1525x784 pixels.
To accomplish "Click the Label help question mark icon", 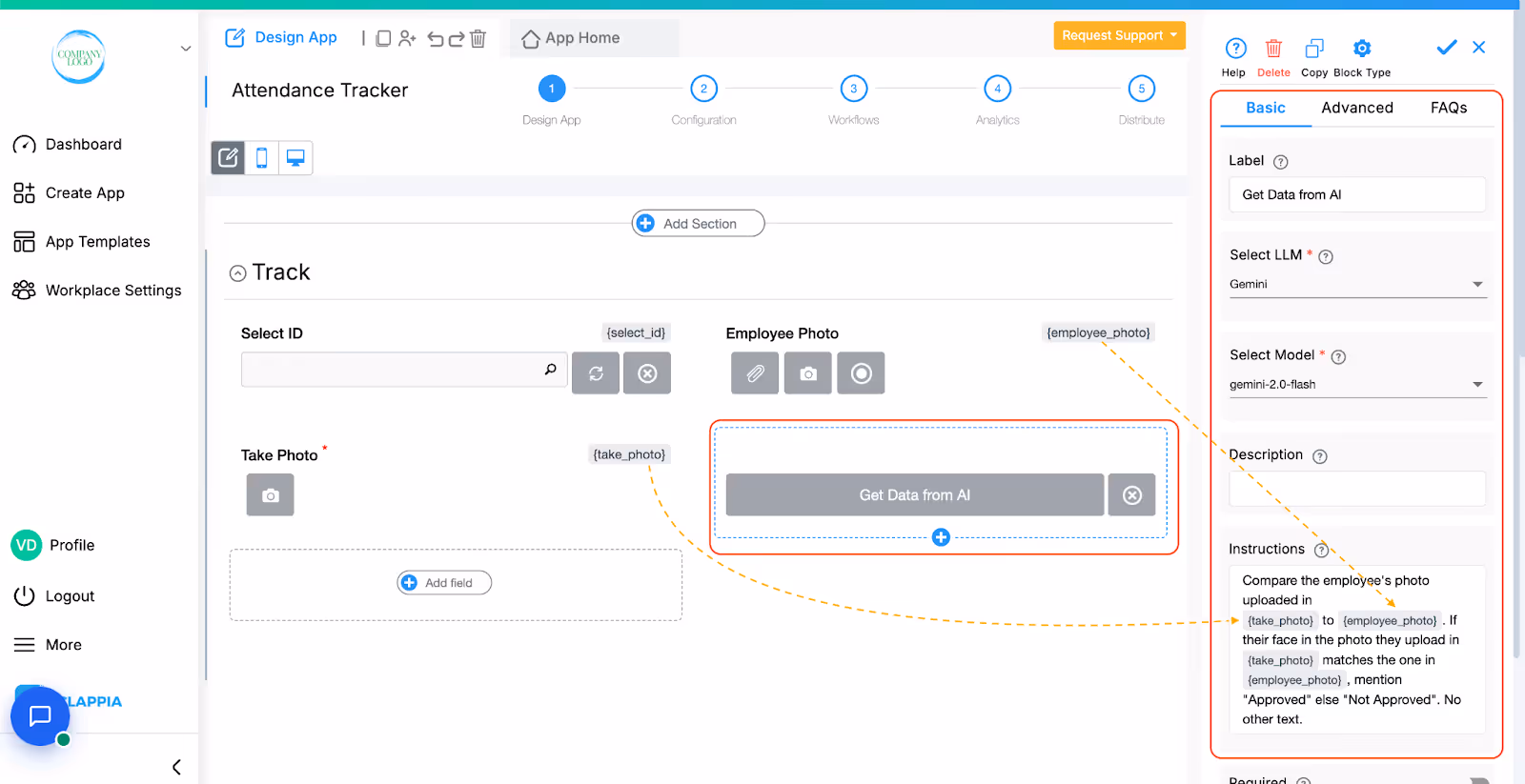I will pos(1281,162).
